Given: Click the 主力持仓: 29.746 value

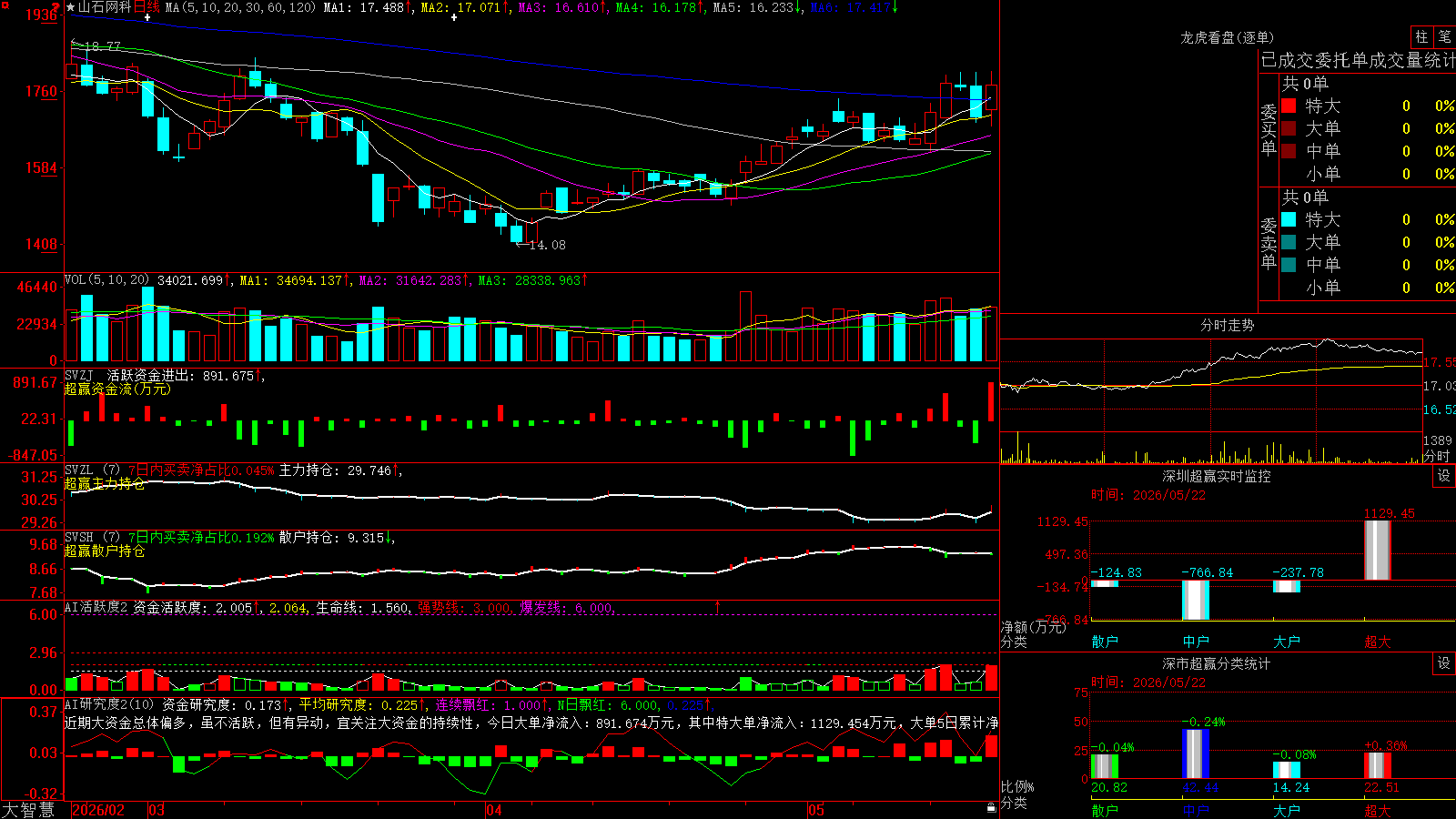Looking at the screenshot, I should [335, 470].
